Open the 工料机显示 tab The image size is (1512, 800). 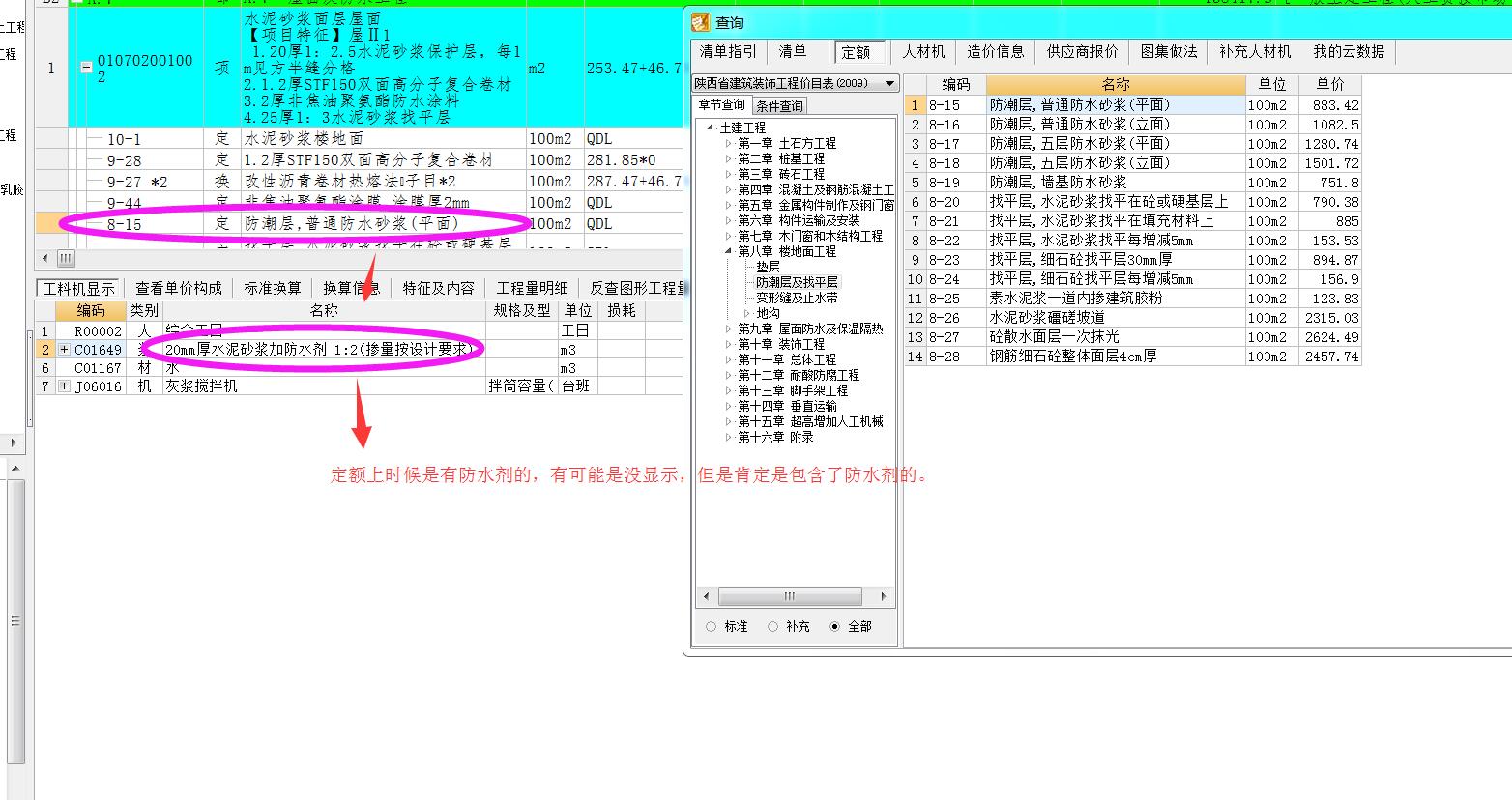[x=78, y=288]
